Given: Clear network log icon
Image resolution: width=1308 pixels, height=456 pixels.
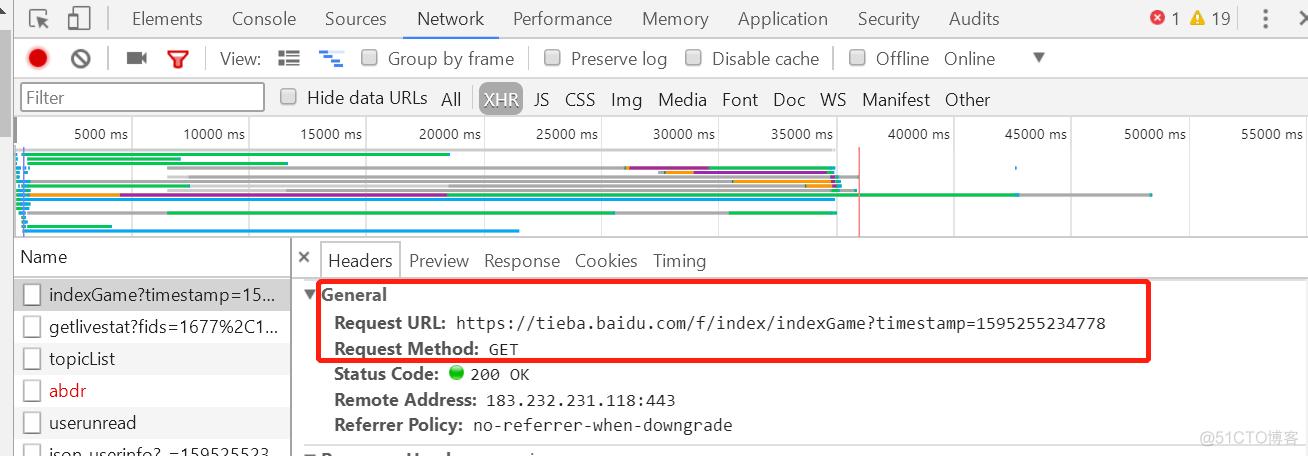Looking at the screenshot, I should coord(81,59).
